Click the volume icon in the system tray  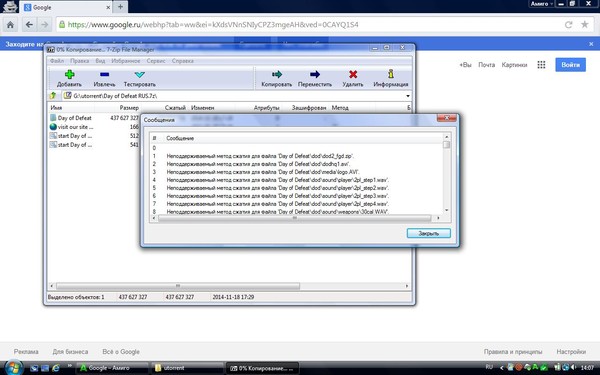[573, 367]
